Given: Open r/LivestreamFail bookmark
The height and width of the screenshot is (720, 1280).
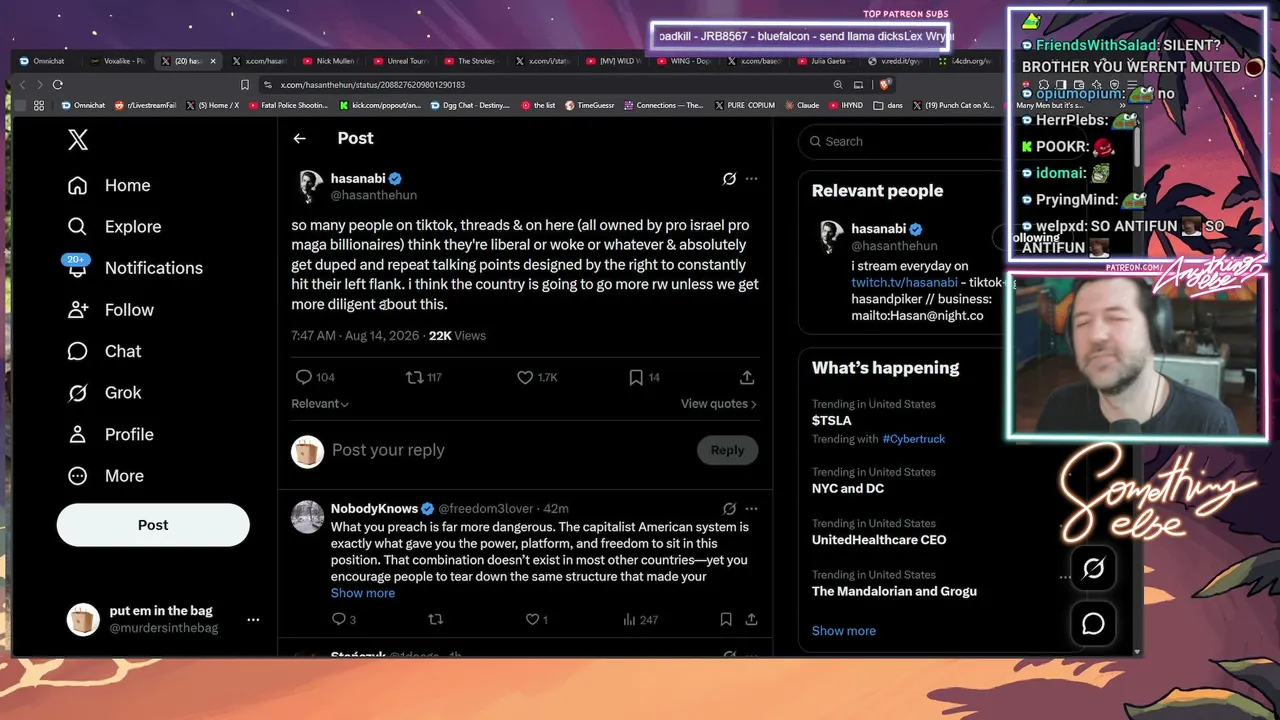Looking at the screenshot, I should pos(146,105).
